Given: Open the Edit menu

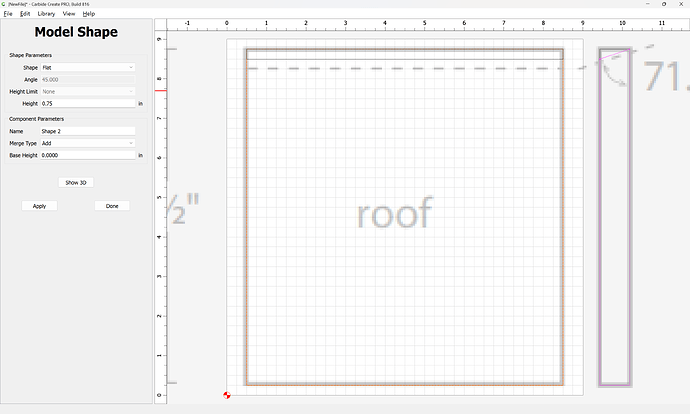Looking at the screenshot, I should (x=25, y=14).
